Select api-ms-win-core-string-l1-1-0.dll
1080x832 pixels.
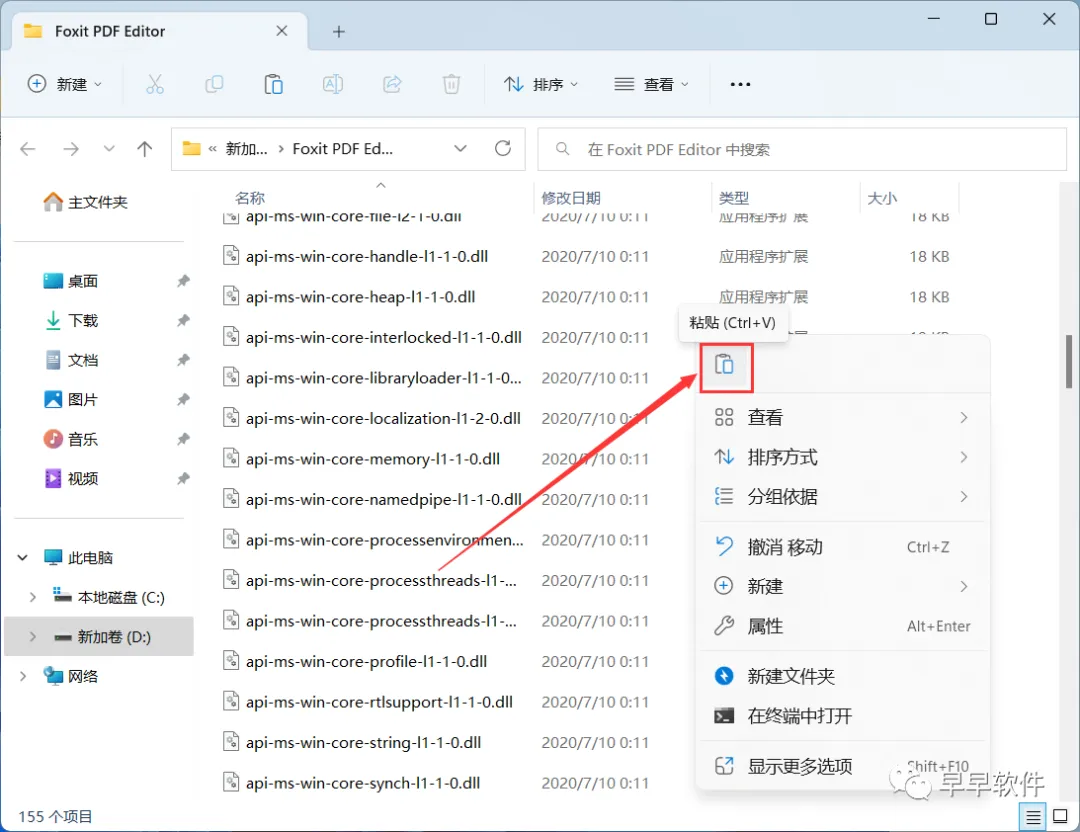coord(364,742)
